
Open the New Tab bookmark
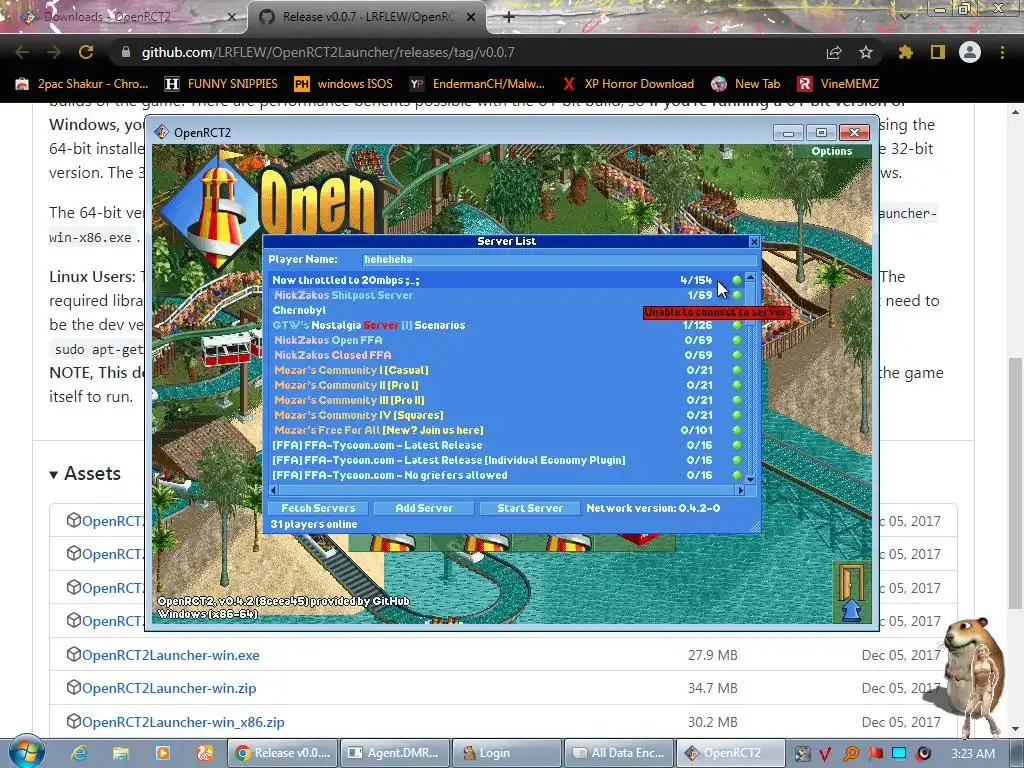click(x=746, y=84)
